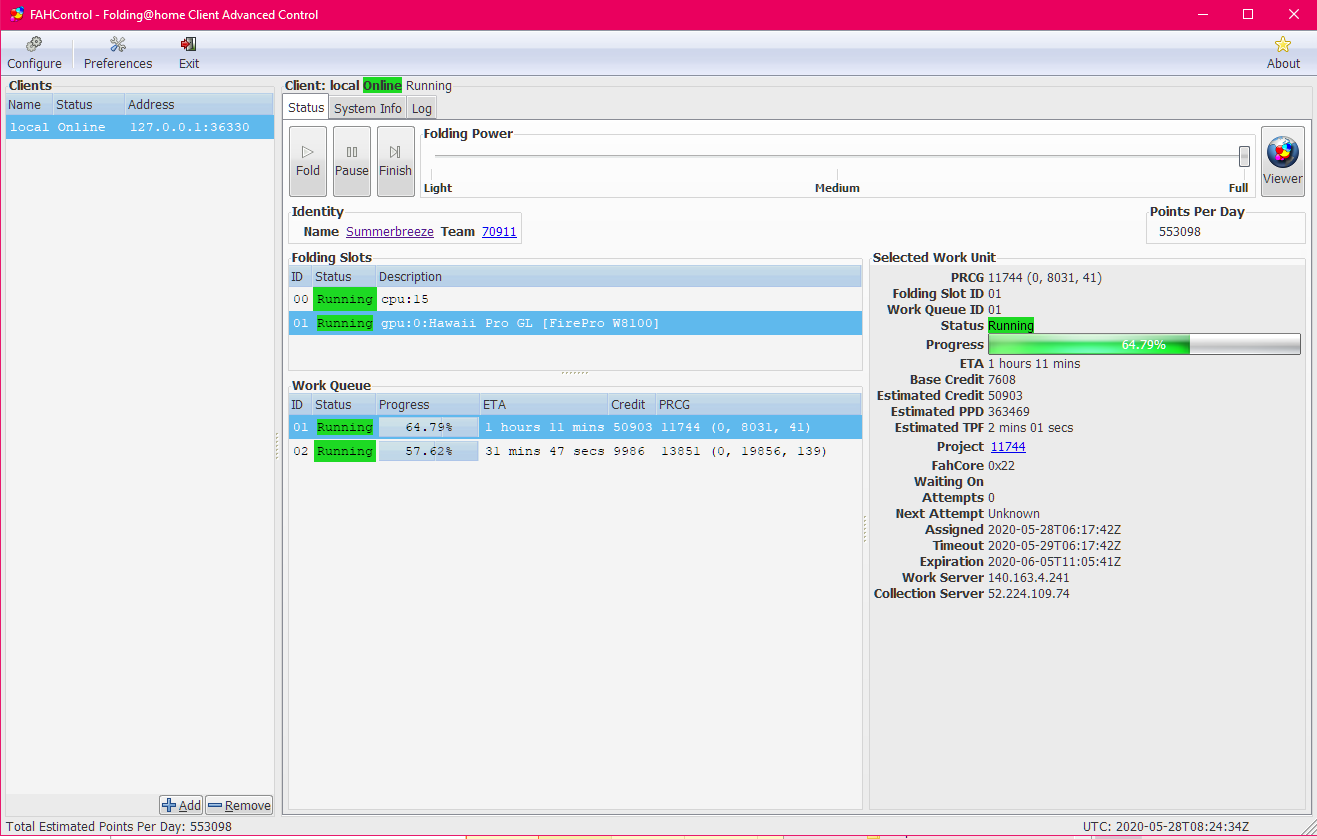
Task: Click Folding Slots Description column header
Action: click(x=618, y=277)
